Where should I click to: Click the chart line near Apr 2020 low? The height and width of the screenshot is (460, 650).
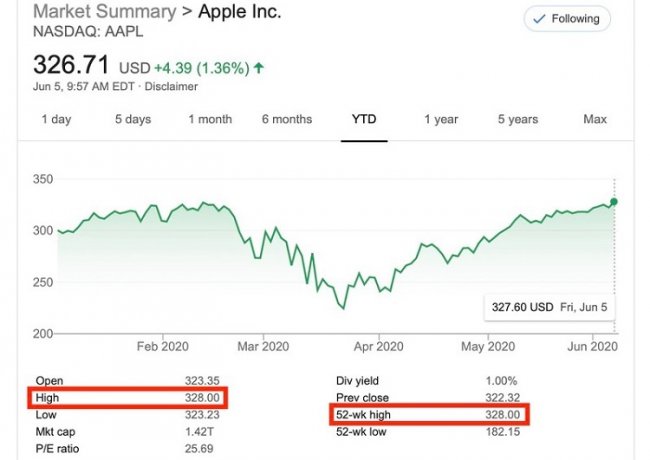pos(345,307)
